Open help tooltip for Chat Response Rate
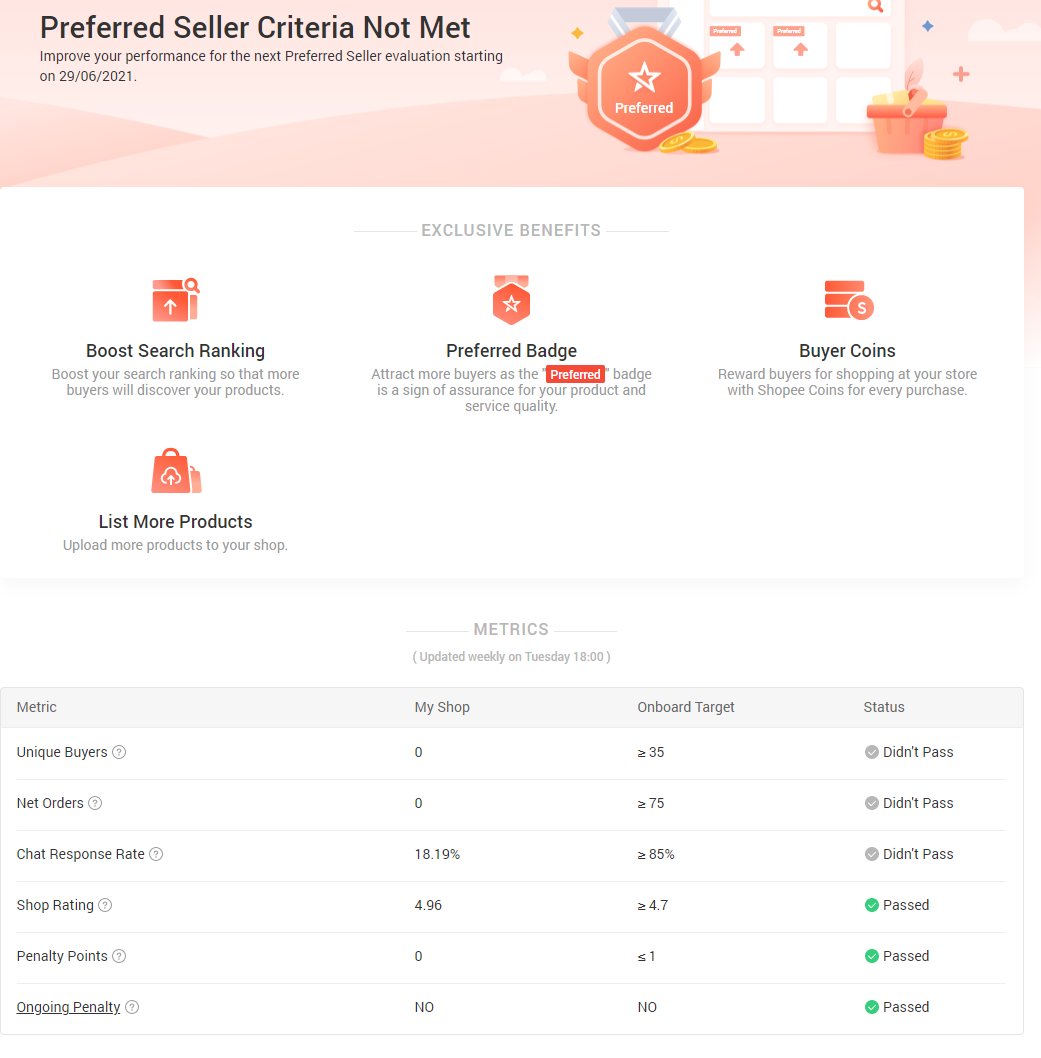The image size is (1041, 1058). 156,854
